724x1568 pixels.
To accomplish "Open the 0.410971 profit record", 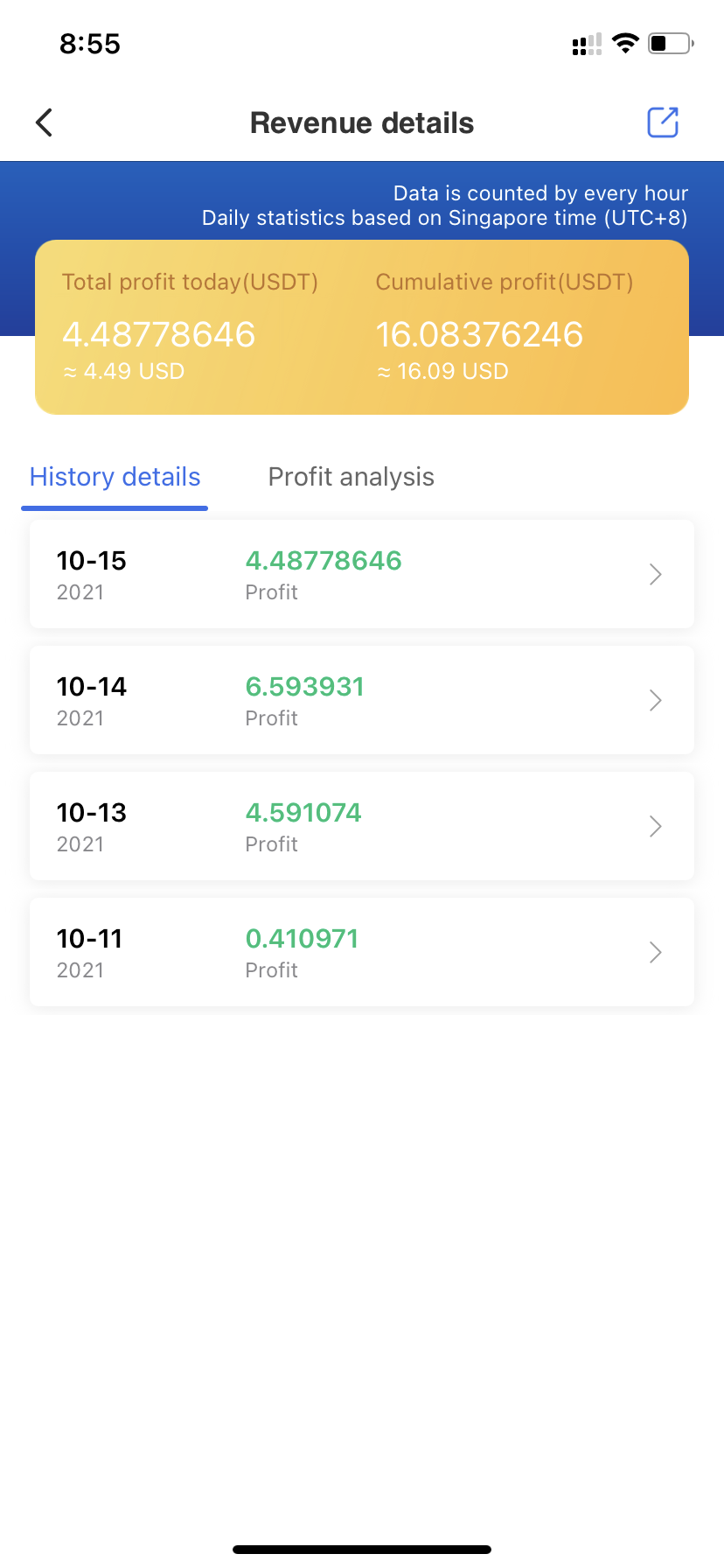I will point(362,952).
